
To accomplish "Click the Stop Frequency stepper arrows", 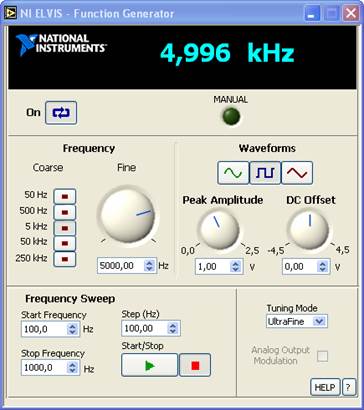I will click(72, 368).
